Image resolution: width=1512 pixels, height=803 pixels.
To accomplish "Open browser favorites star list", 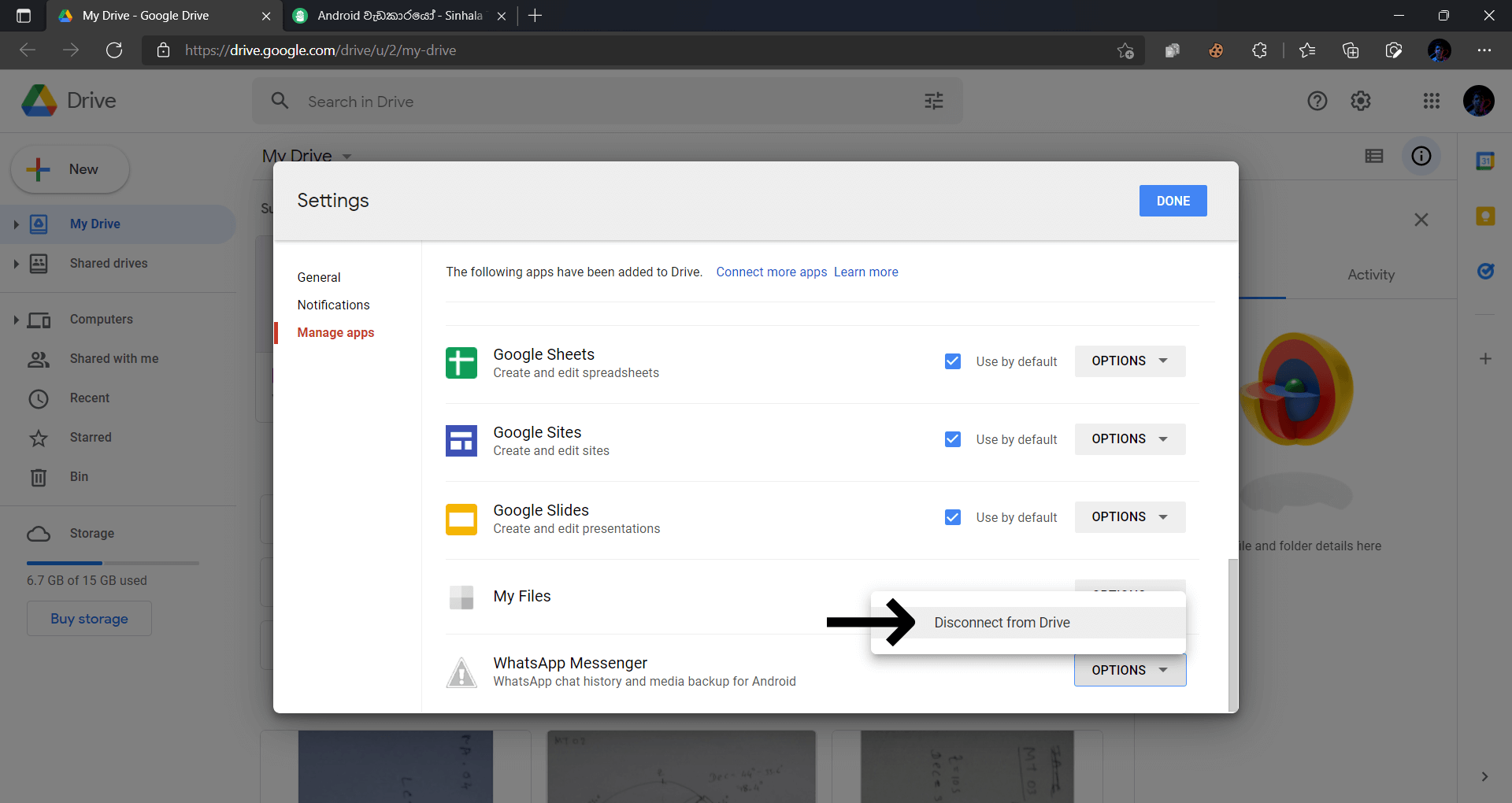I will coord(1307,50).
